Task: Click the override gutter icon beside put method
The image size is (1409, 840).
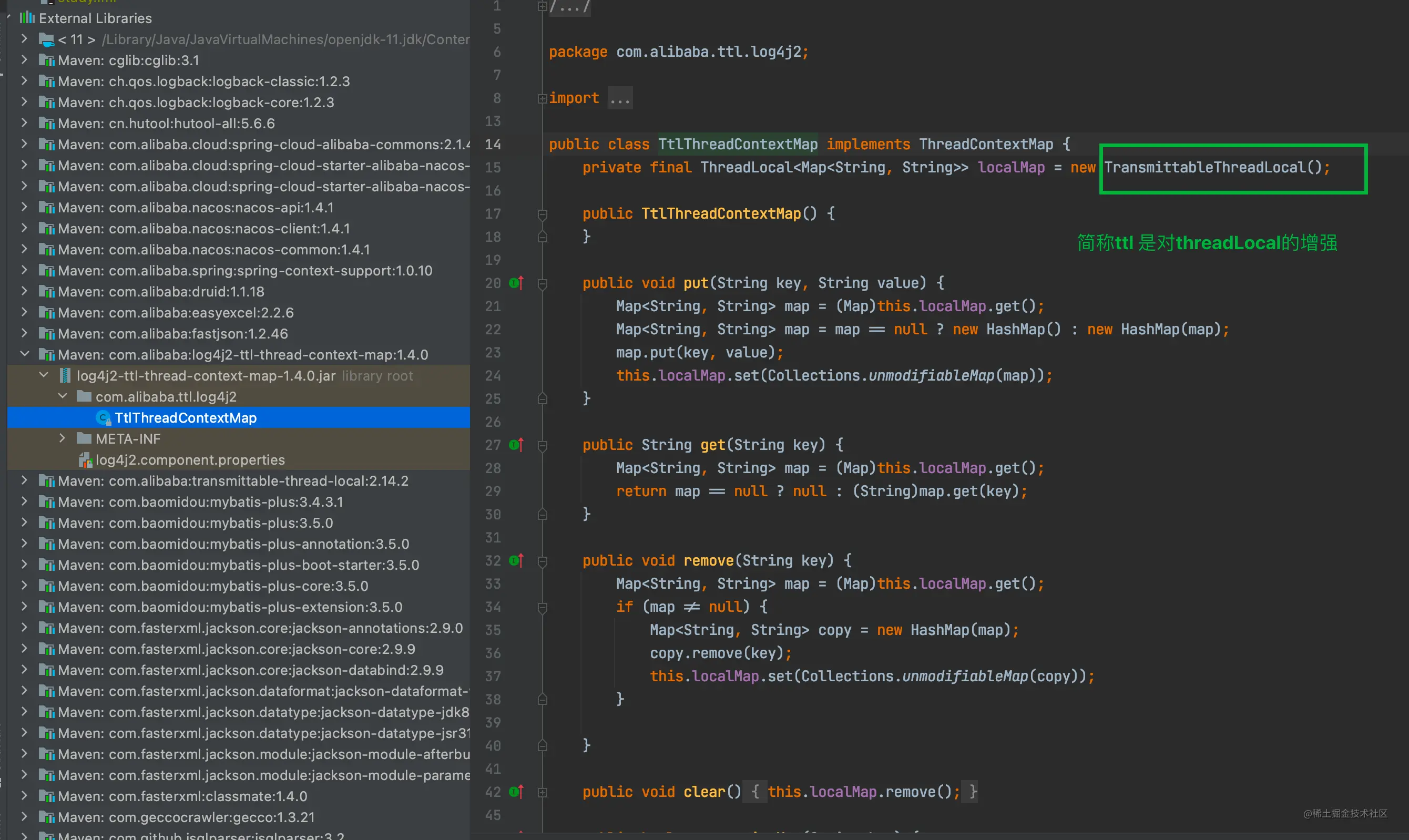Action: point(516,282)
